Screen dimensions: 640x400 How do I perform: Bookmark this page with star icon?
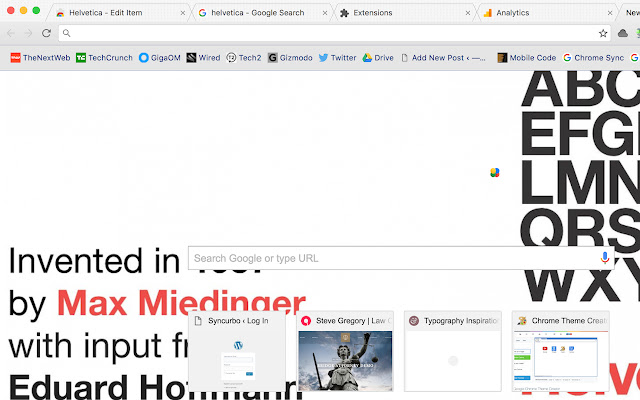click(x=603, y=33)
